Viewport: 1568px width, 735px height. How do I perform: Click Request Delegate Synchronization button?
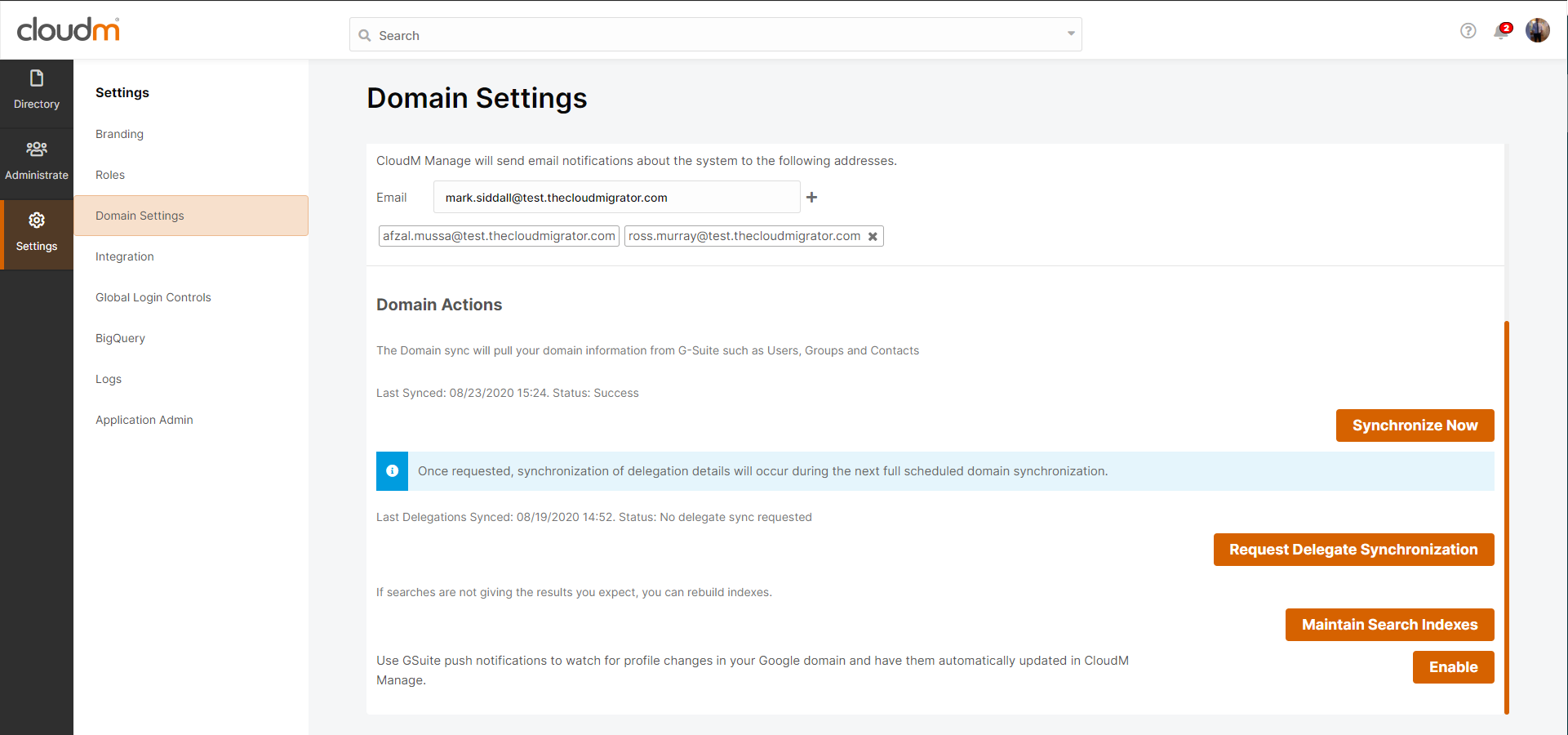coord(1353,550)
